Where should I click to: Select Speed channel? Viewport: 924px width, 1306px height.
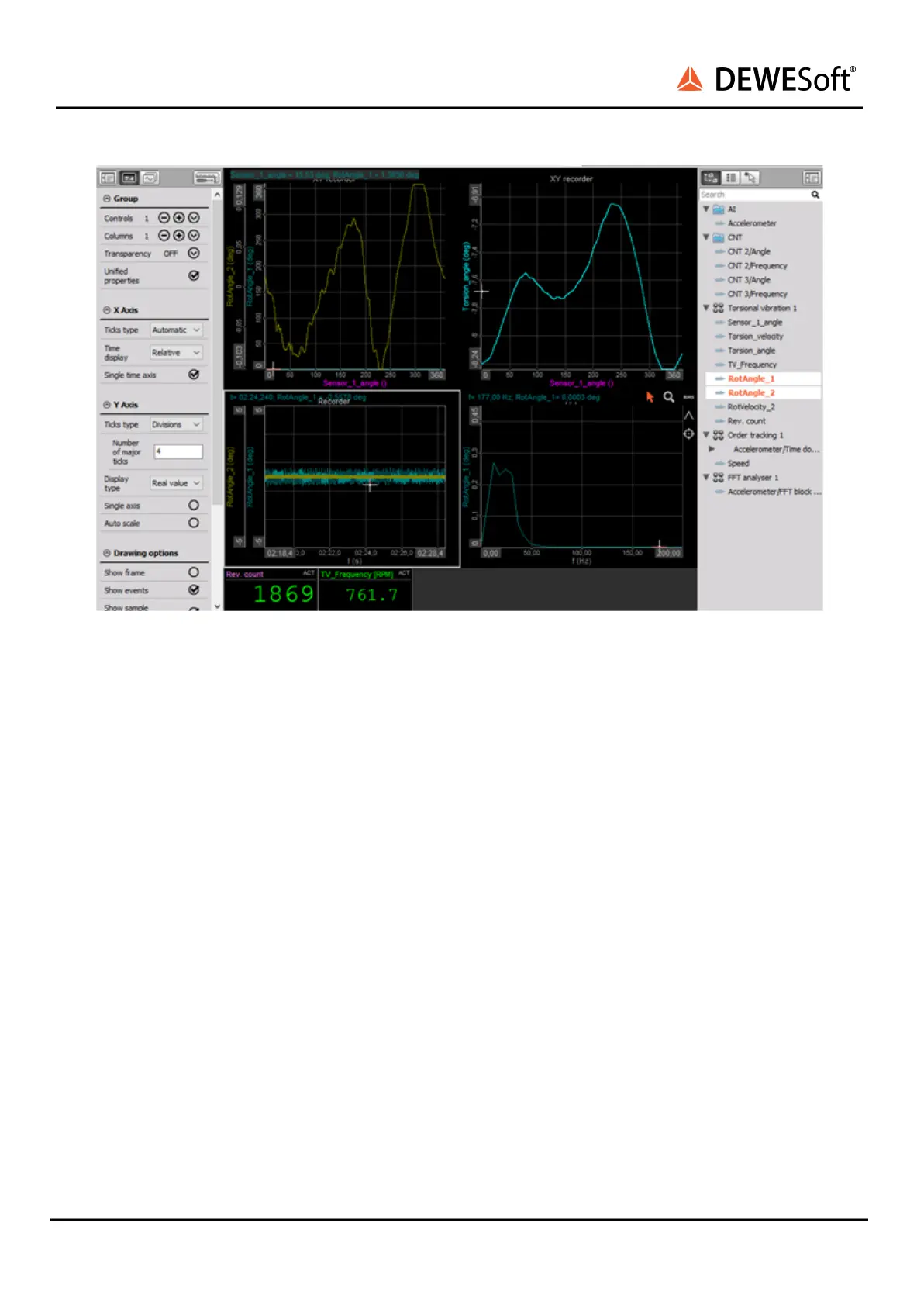coord(738,463)
